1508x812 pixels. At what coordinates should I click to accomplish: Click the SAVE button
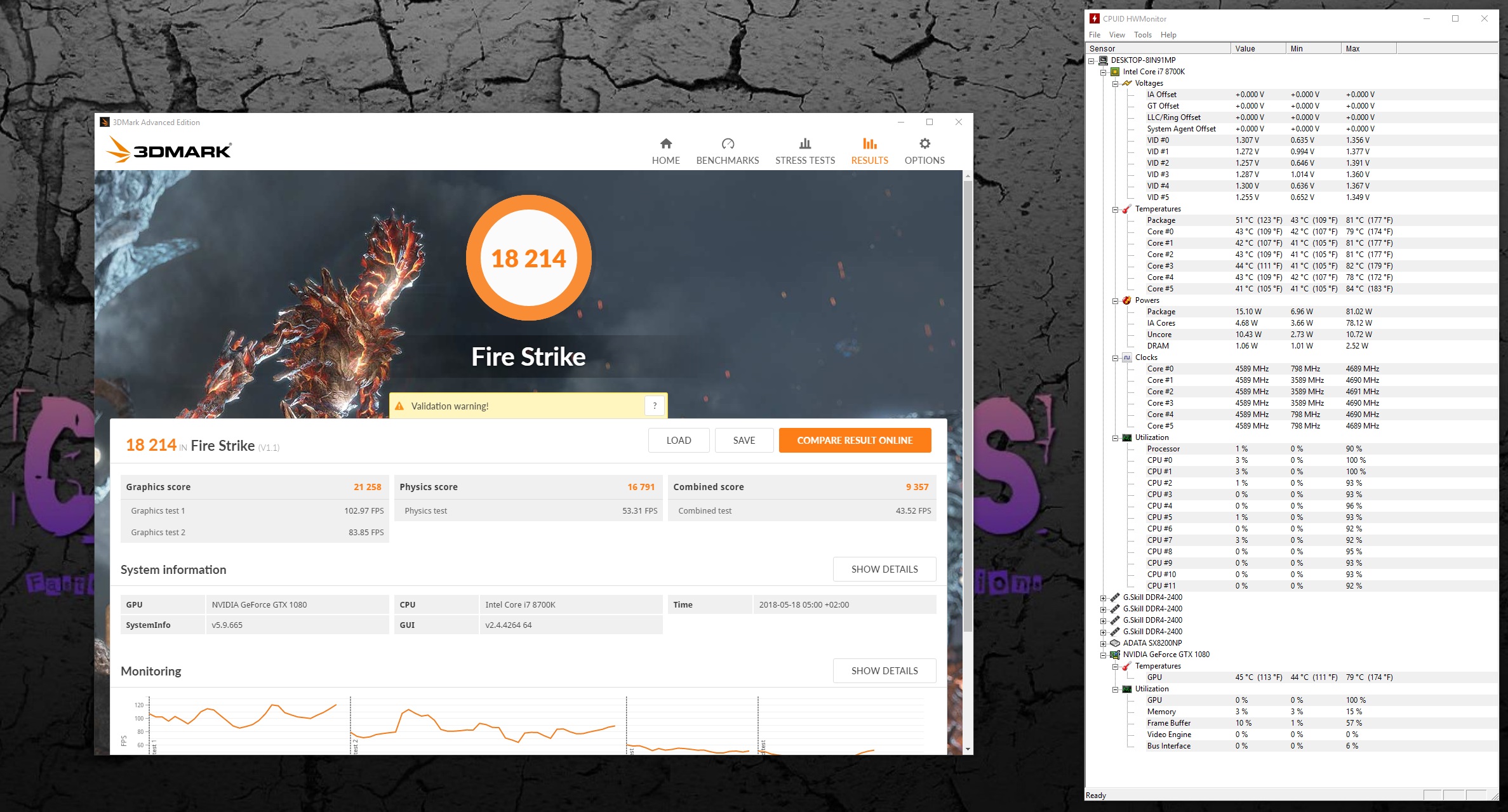(x=744, y=440)
